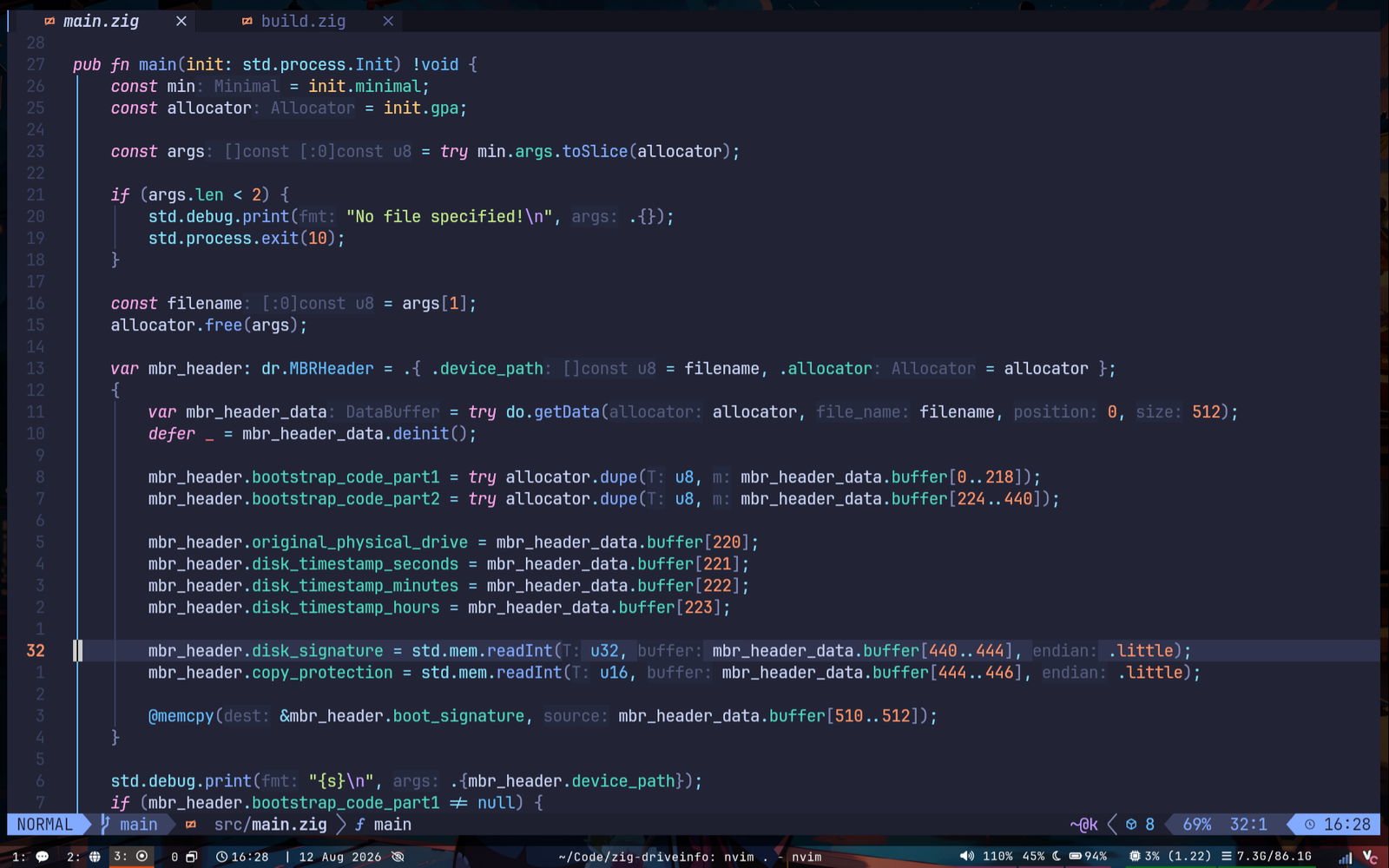Click the git branch name main in statusline
The image size is (1389, 868).
click(x=139, y=825)
